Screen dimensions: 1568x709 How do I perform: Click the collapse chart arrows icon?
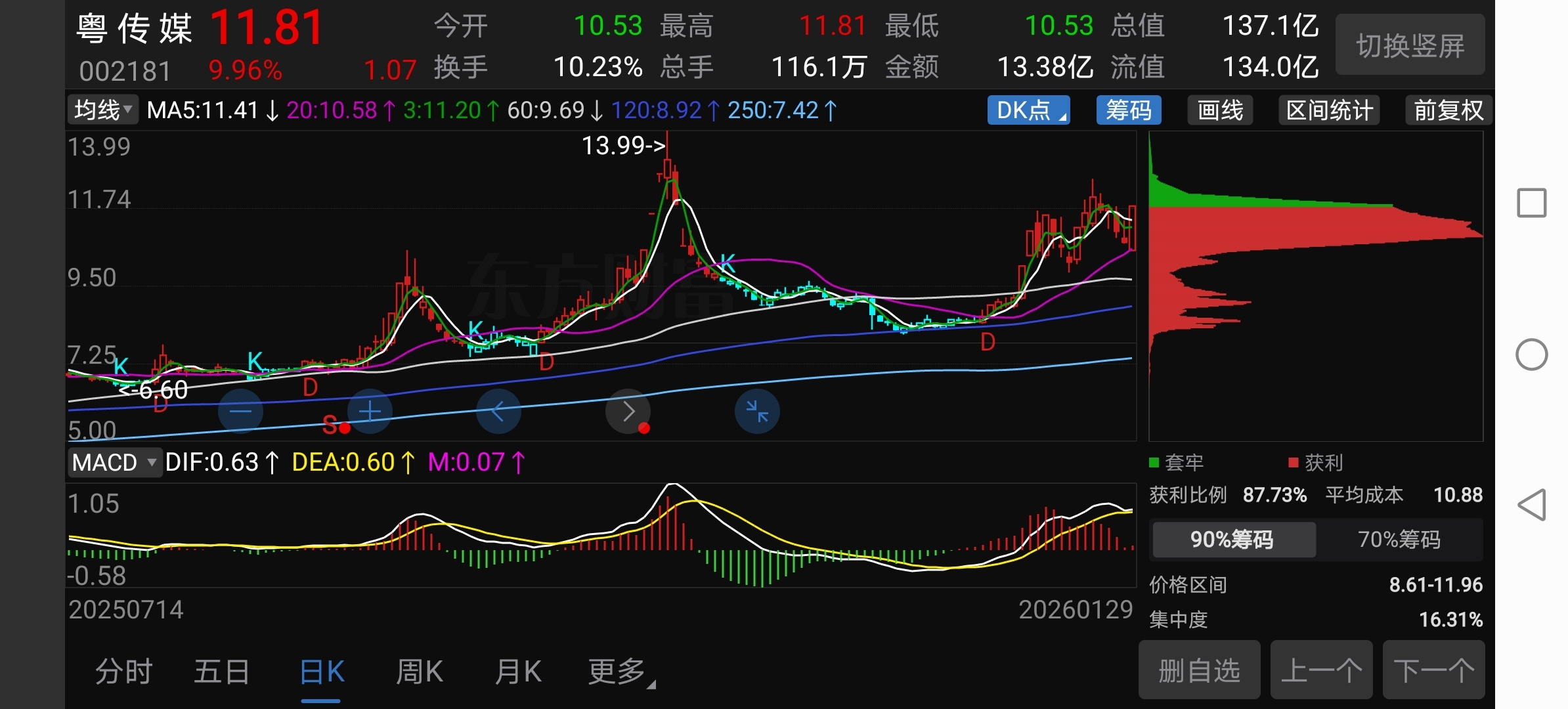pyautogui.click(x=757, y=412)
